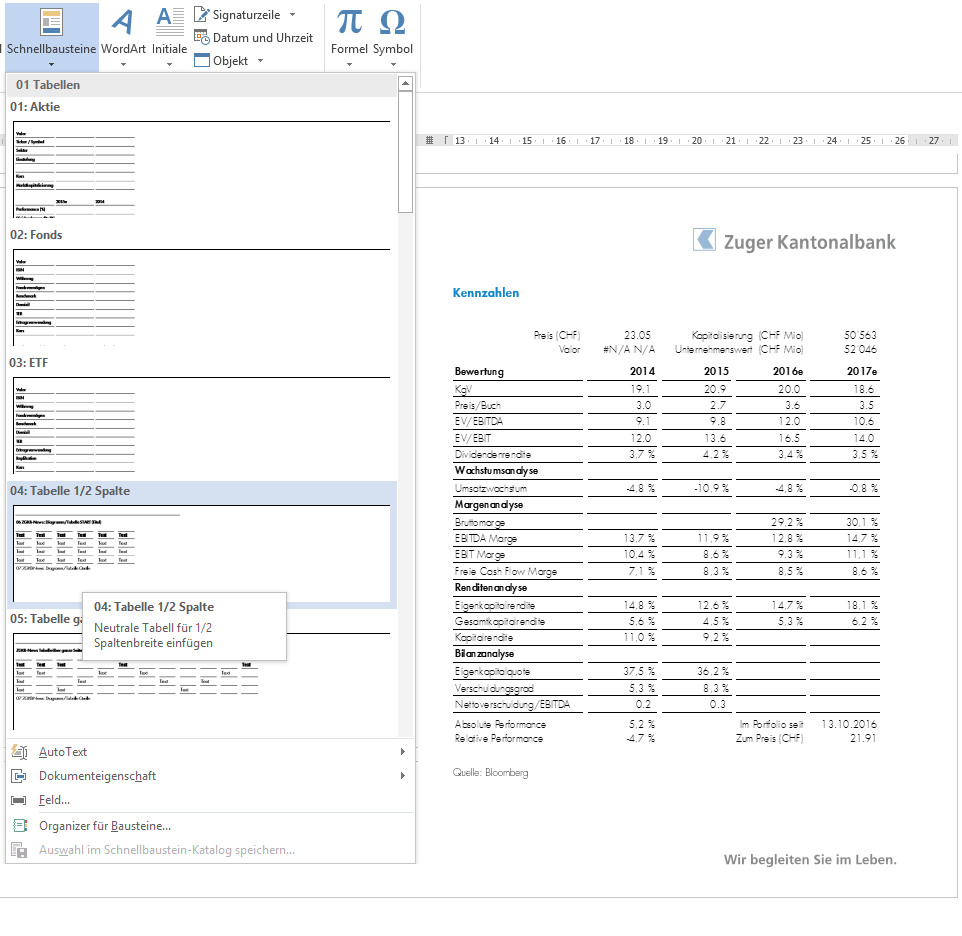This screenshot has height=936, width=962.
Task: Select the 2016e column header
Action: click(788, 371)
